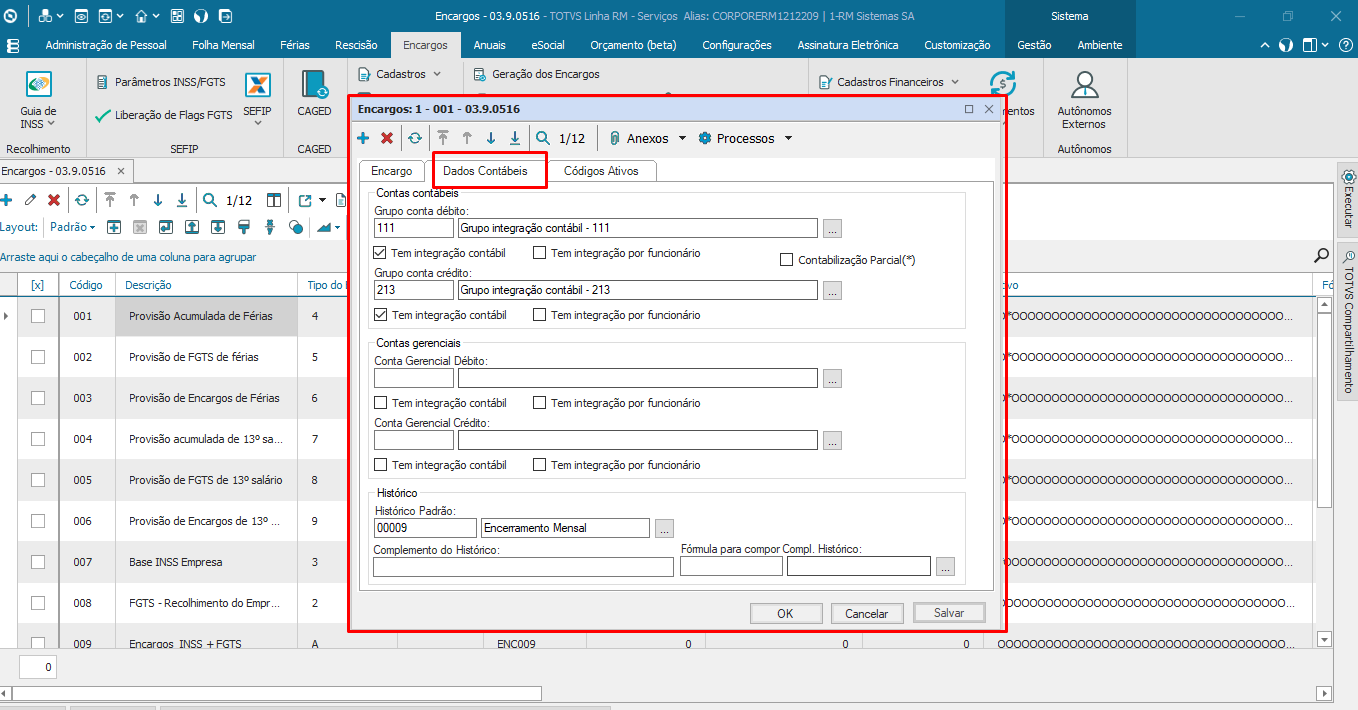Viewport: 1358px width, 710px height.
Task: Click the search magnifier in the Encargos dialog toolbar
Action: 543,138
